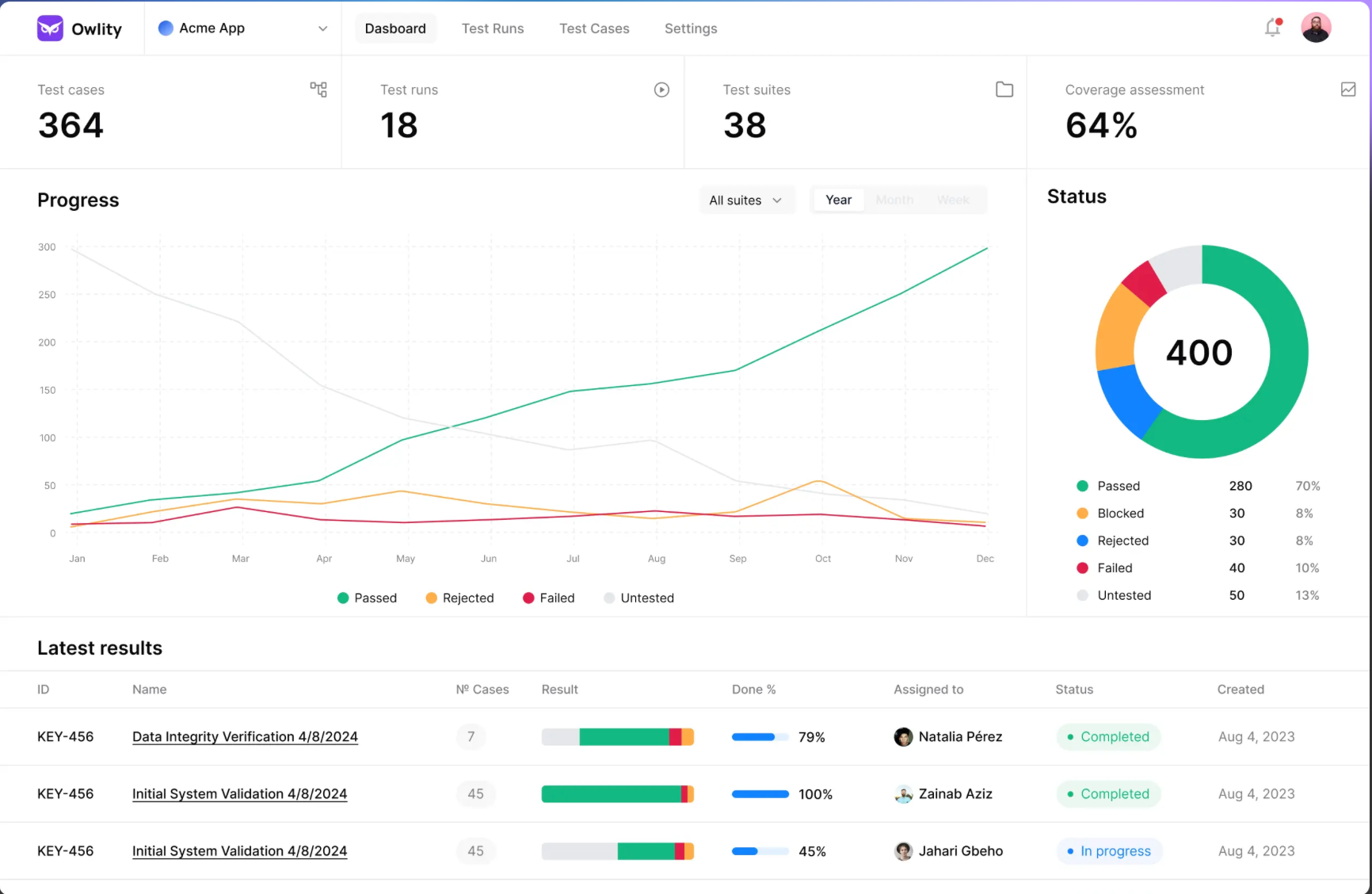Toggle the Untested series in chart legend
The image size is (1372, 894).
click(639, 598)
